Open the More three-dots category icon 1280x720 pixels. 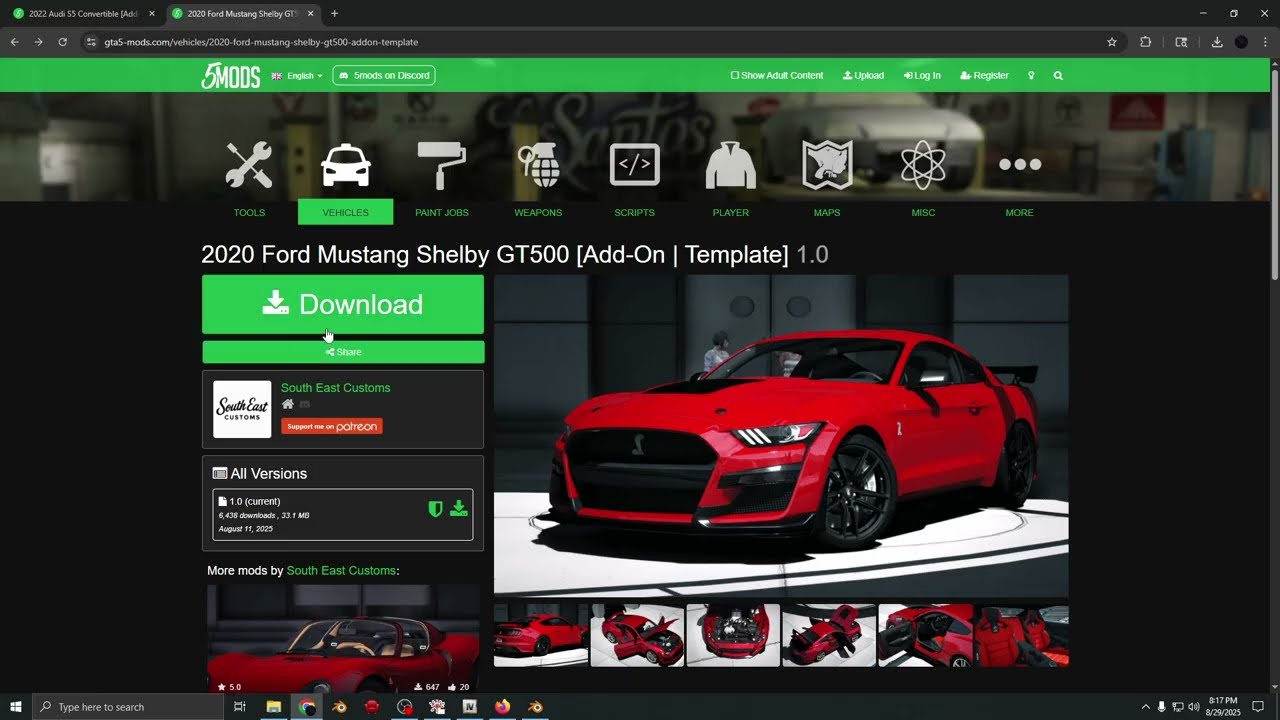coord(1020,164)
